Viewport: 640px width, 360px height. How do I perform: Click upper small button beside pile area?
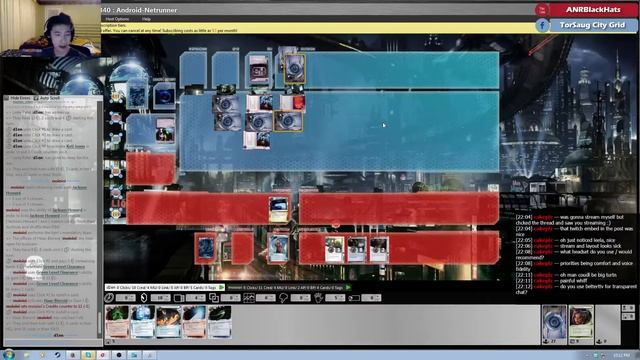628,308
